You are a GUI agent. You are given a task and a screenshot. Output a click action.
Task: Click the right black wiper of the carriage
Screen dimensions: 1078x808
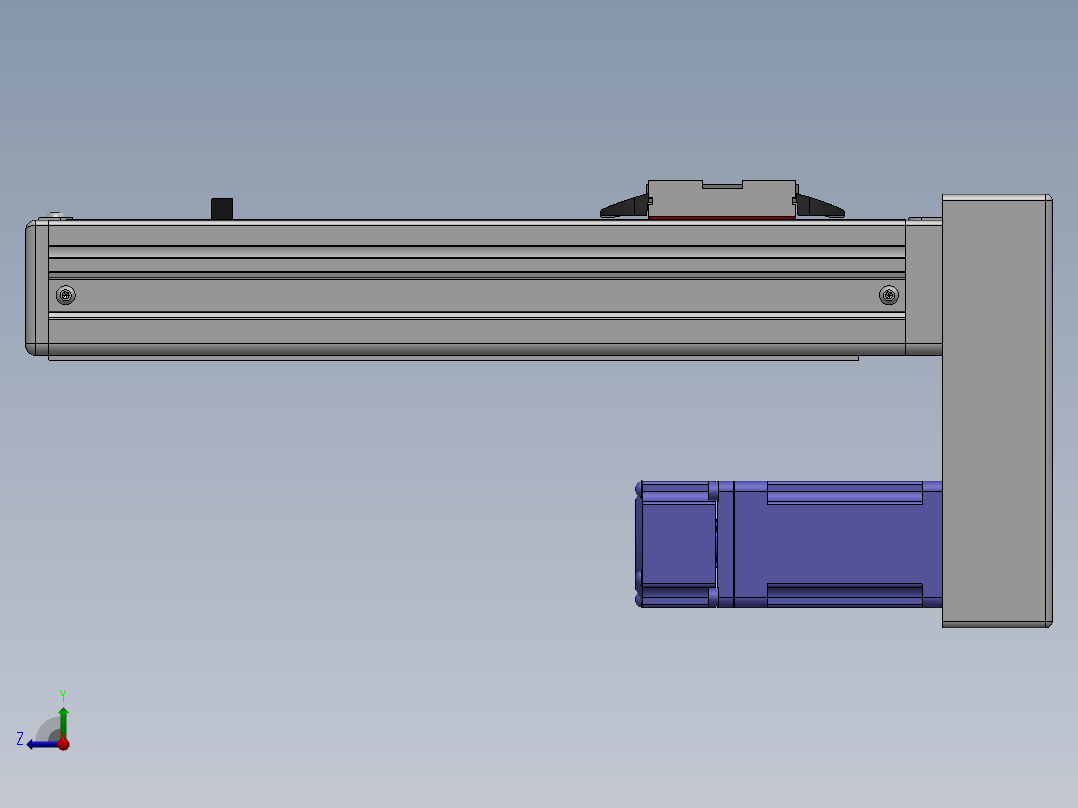click(820, 208)
